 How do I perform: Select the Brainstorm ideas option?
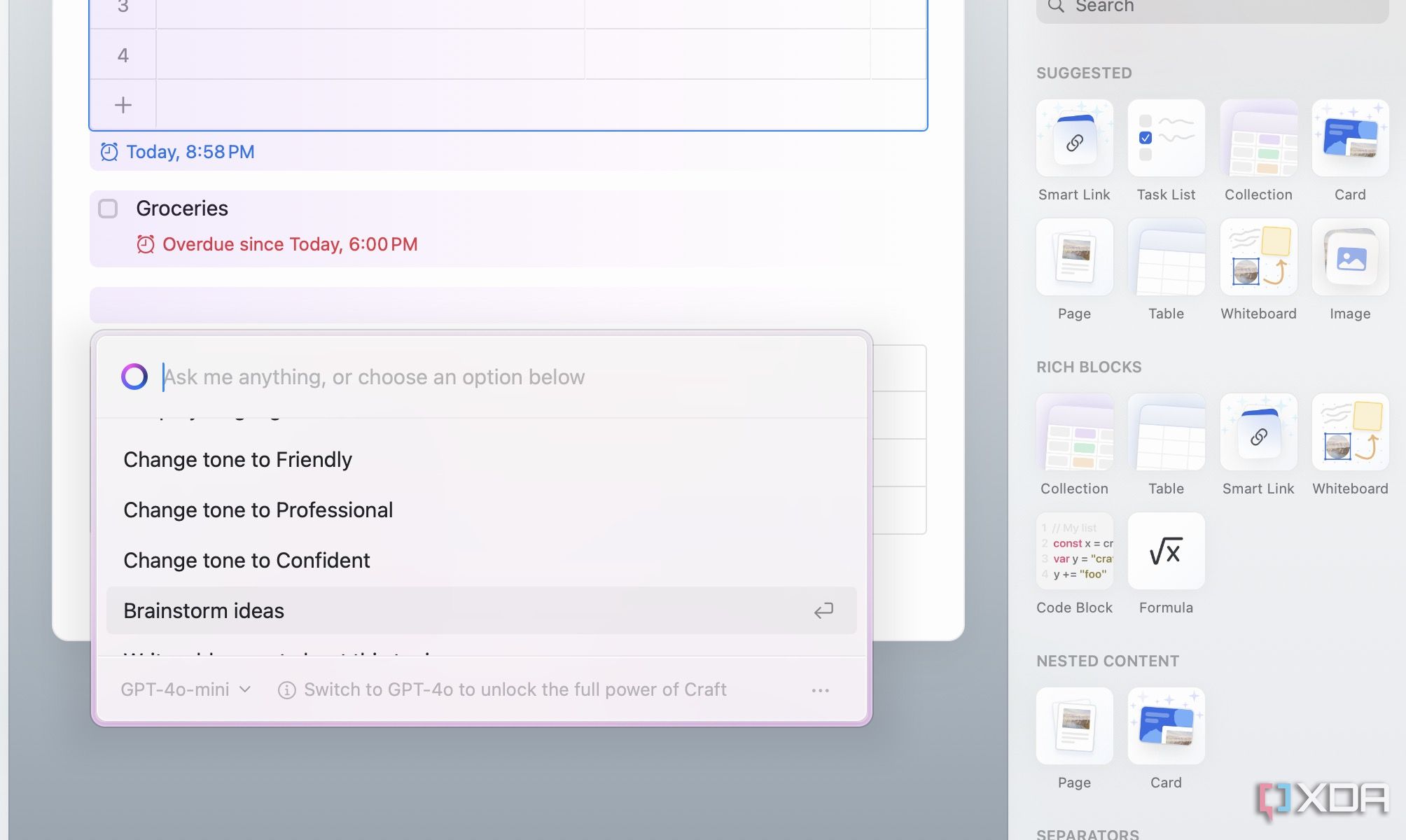pyautogui.click(x=481, y=610)
